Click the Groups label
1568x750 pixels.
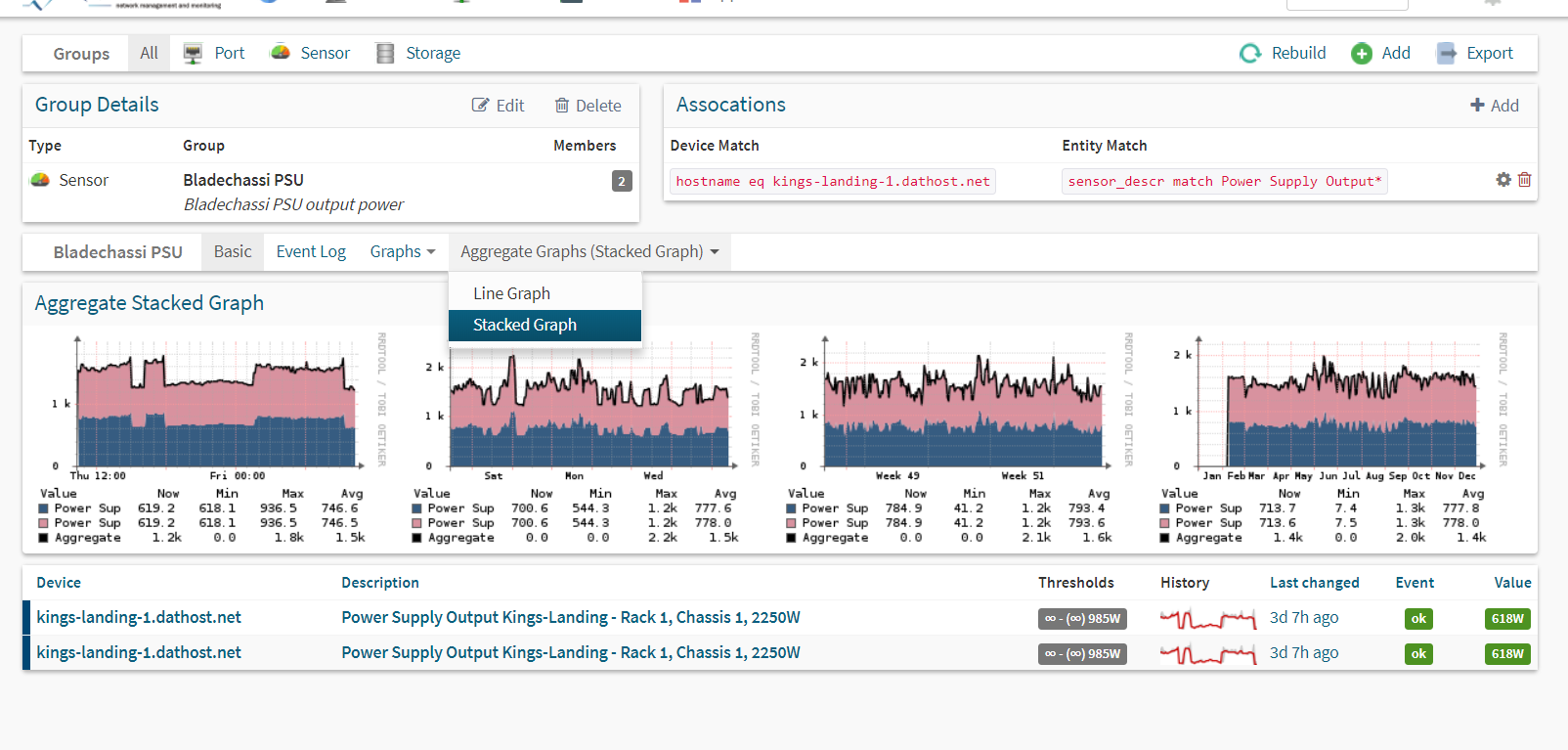tap(81, 54)
